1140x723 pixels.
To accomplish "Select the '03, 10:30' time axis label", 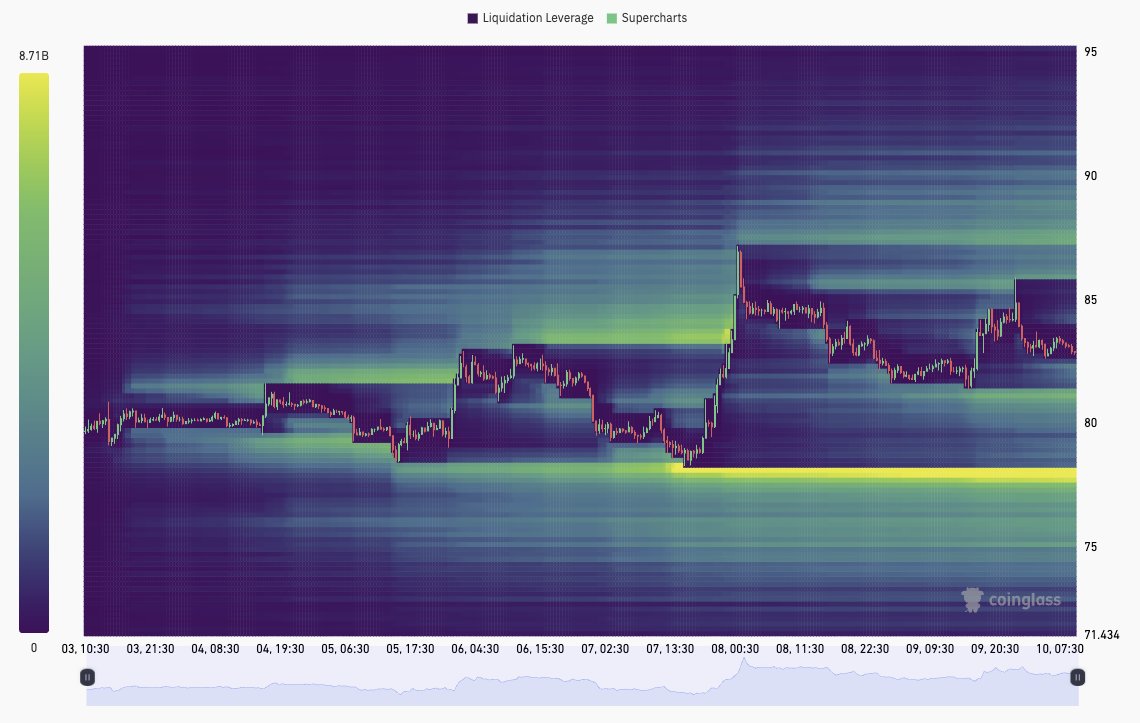I will tap(86, 649).
